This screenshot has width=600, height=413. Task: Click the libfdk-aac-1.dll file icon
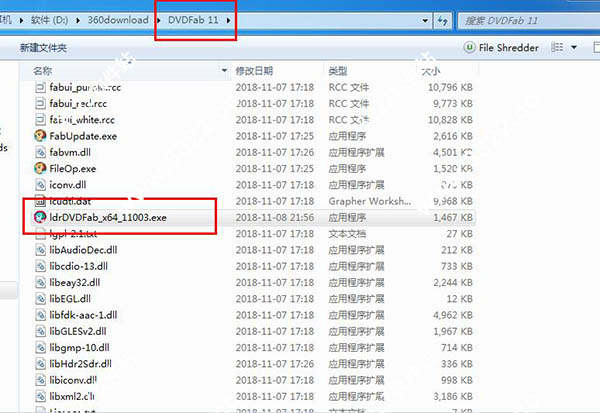pyautogui.click(x=40, y=315)
